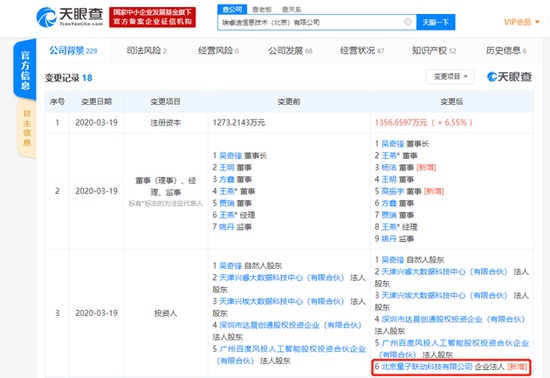This screenshot has width=550, height=378.
Task: Open 吴奇锋 董事长 link in 变更前 column
Action: tap(230, 155)
